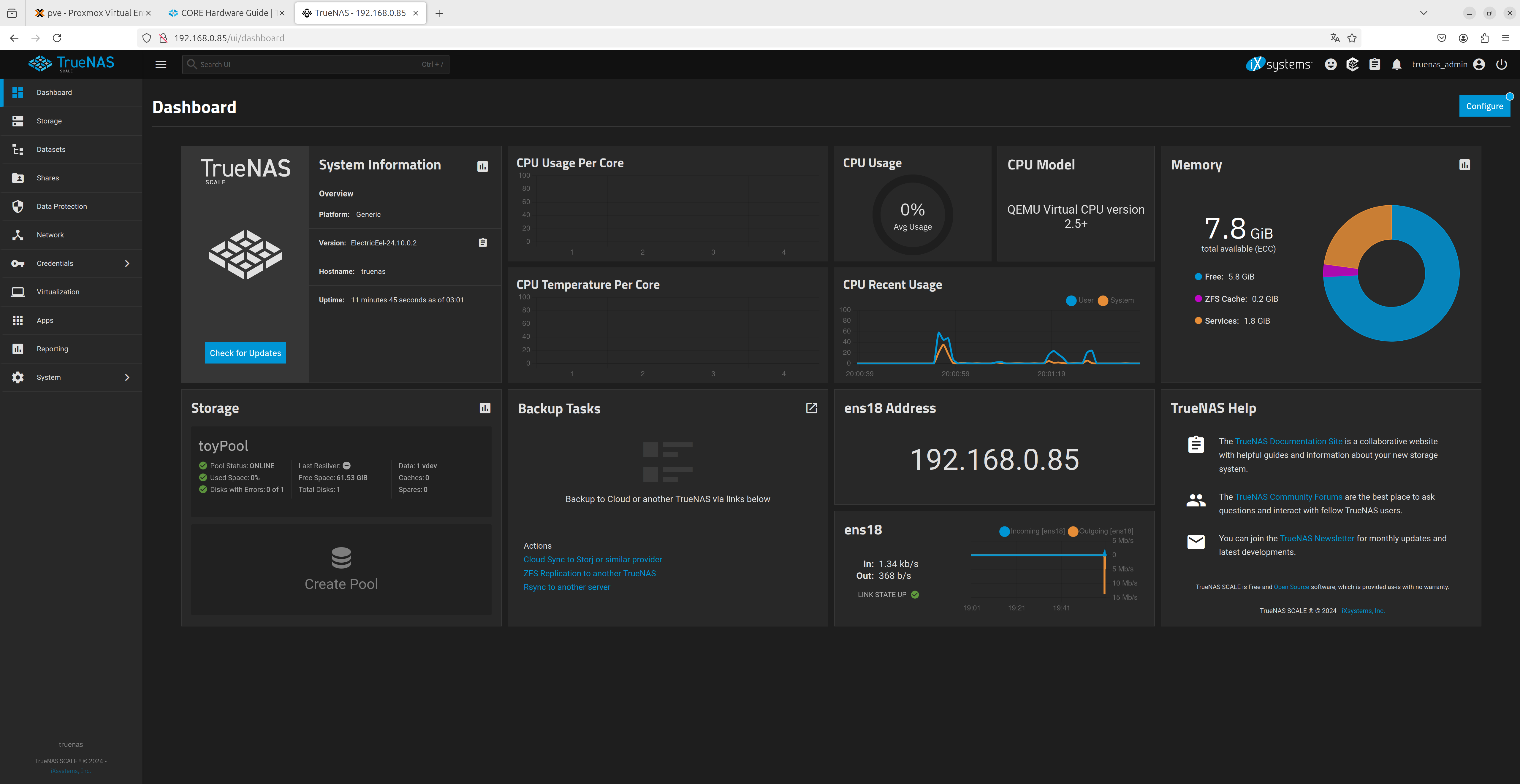The height and width of the screenshot is (784, 1520).
Task: Switch to CORE Hardware Guide tab
Action: pyautogui.click(x=227, y=13)
